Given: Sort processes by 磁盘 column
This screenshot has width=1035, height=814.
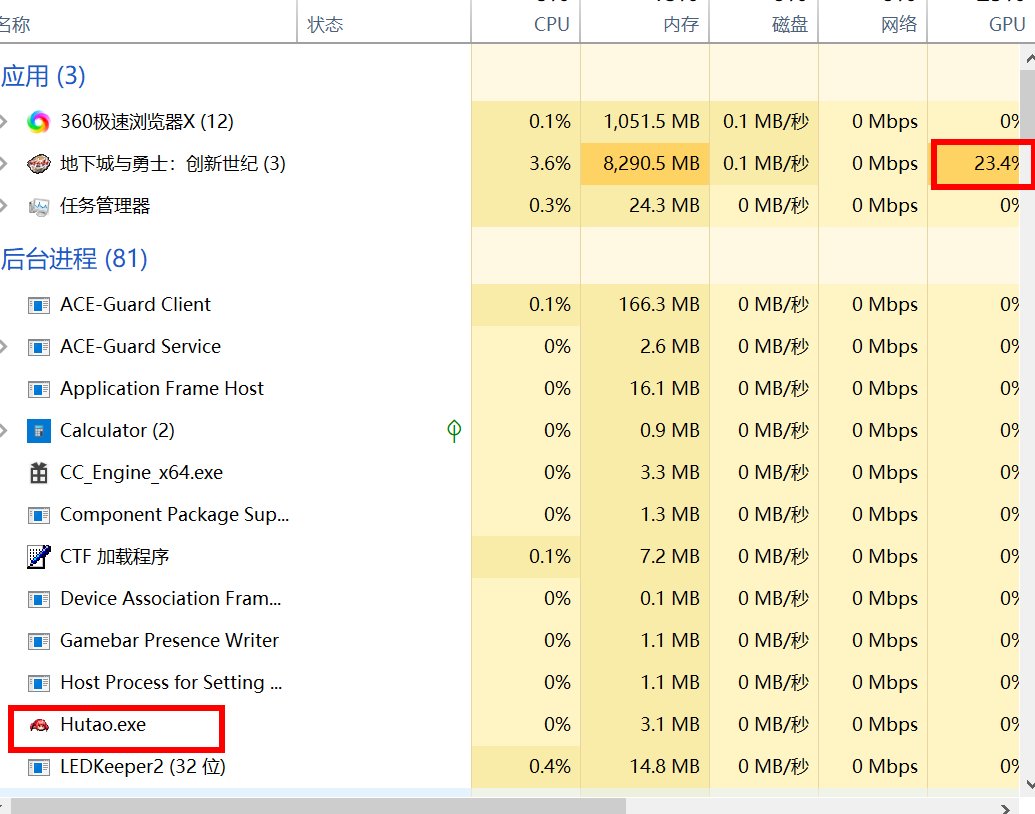Looking at the screenshot, I should pyautogui.click(x=764, y=24).
